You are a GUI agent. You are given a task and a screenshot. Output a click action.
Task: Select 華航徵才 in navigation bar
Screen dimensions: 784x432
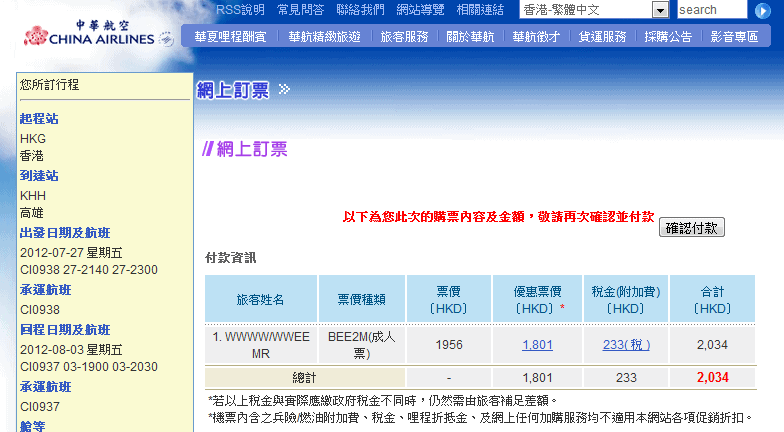tap(536, 37)
